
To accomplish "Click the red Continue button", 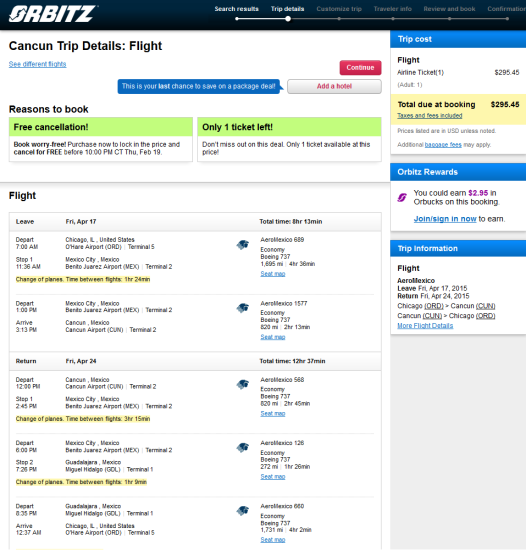I will tap(360, 67).
